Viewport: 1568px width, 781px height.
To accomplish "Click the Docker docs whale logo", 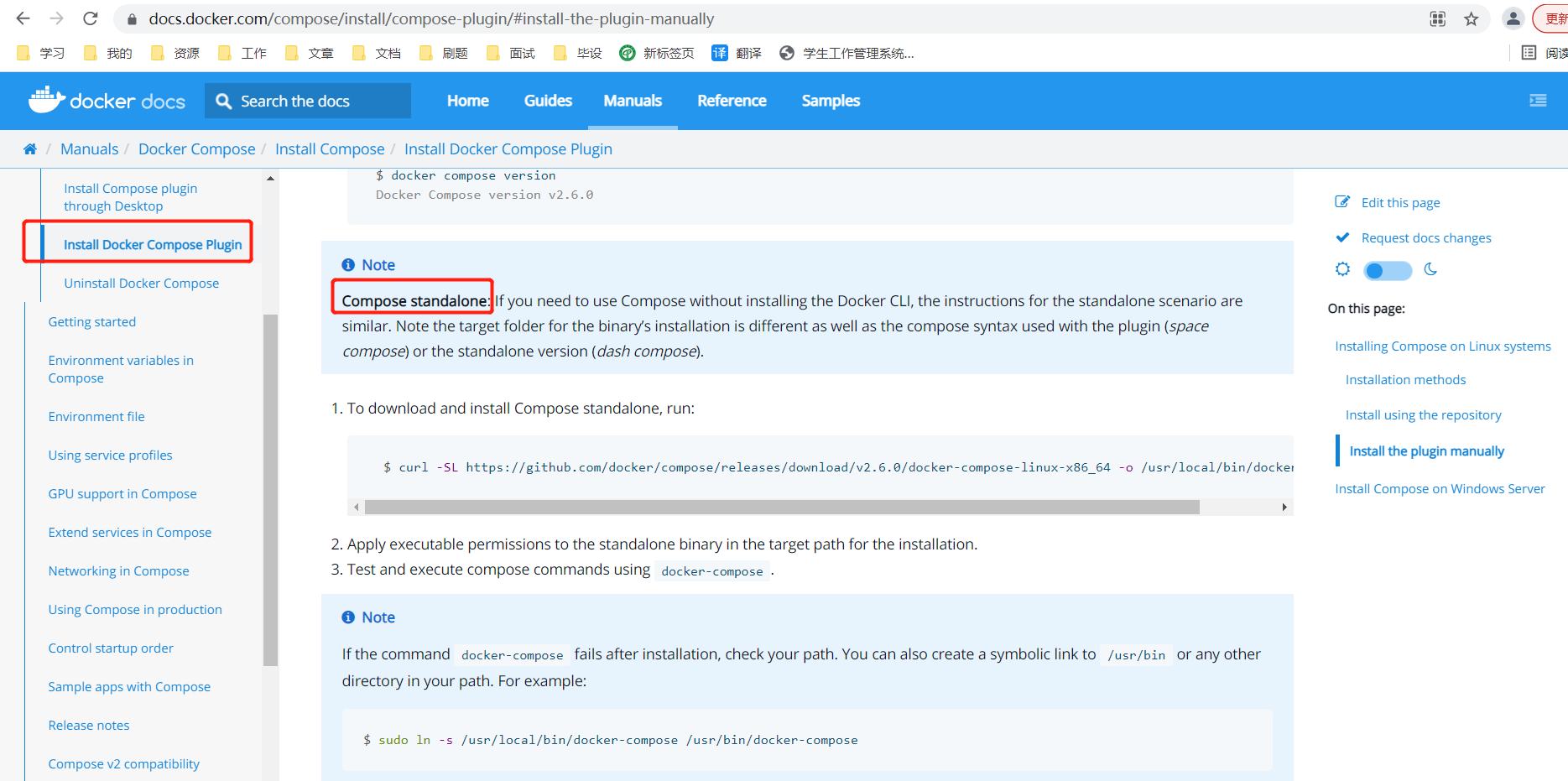I will pos(47,100).
